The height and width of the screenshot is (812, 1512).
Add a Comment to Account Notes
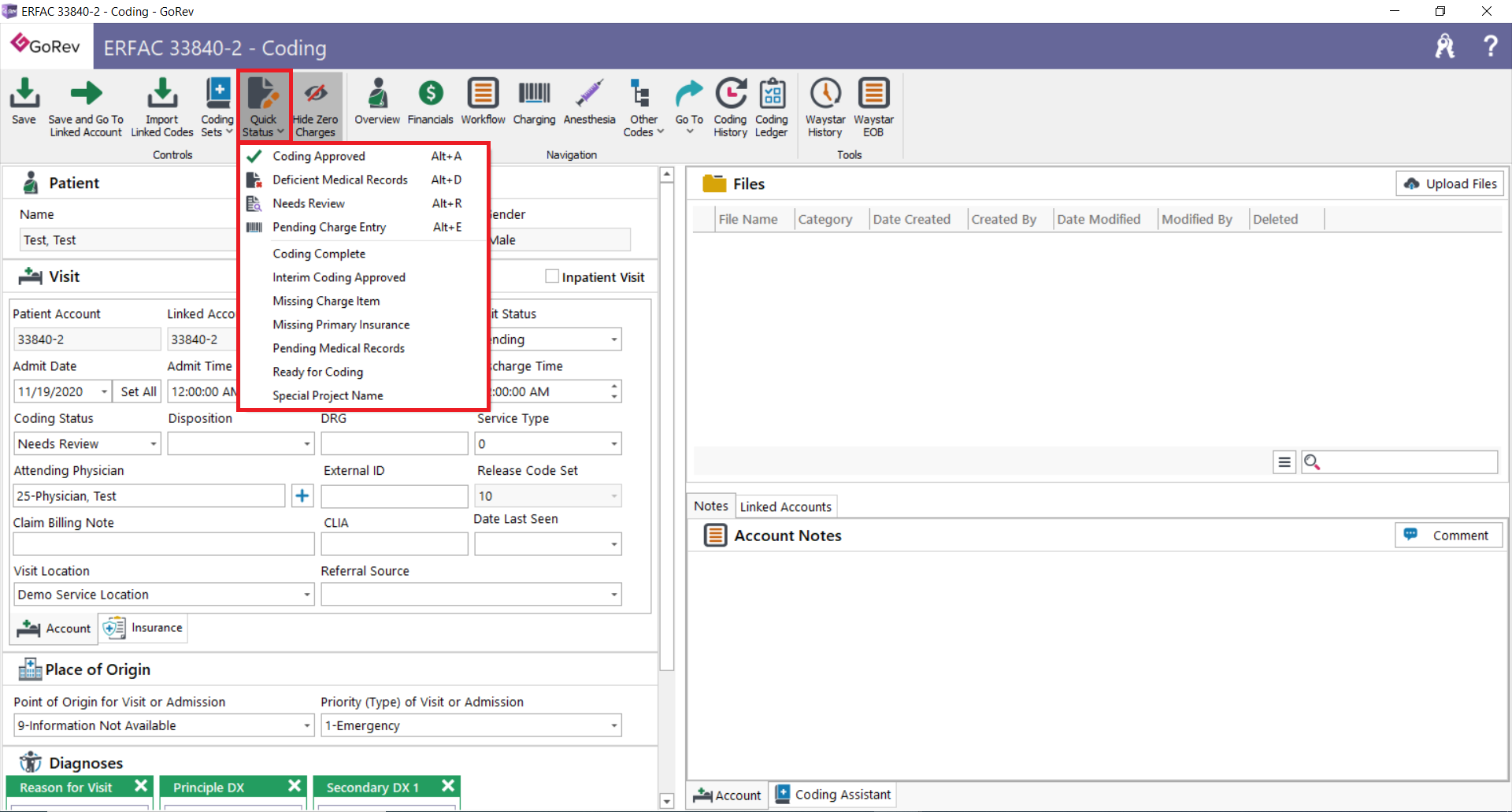coord(1449,536)
